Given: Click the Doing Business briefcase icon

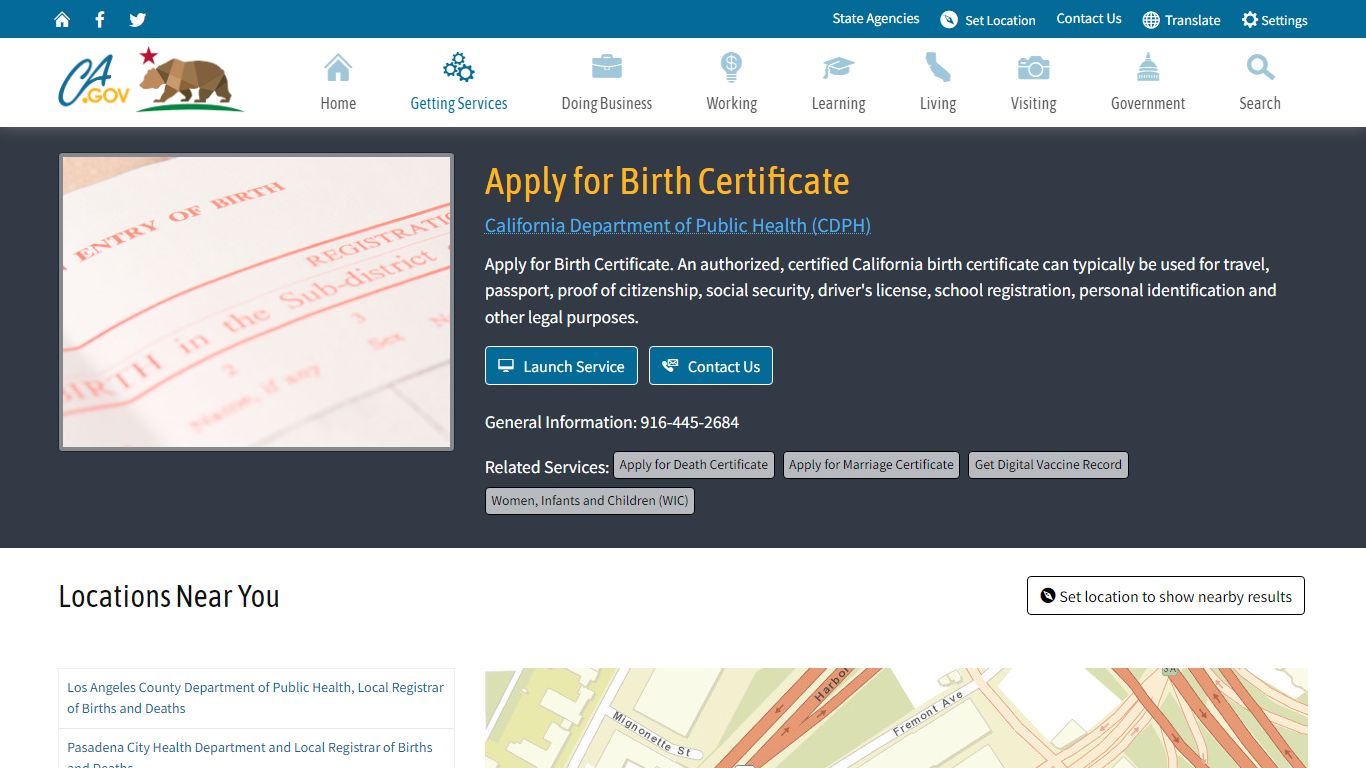Looking at the screenshot, I should pyautogui.click(x=607, y=68).
